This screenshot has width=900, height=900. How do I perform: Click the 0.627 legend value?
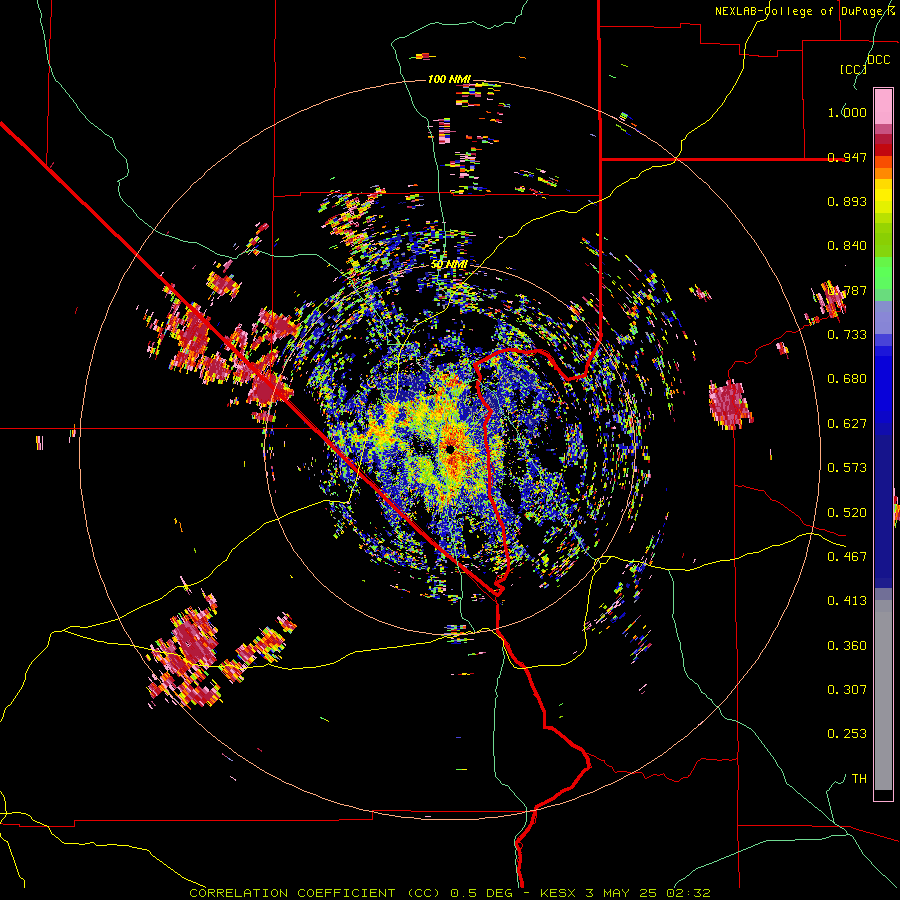pos(847,424)
